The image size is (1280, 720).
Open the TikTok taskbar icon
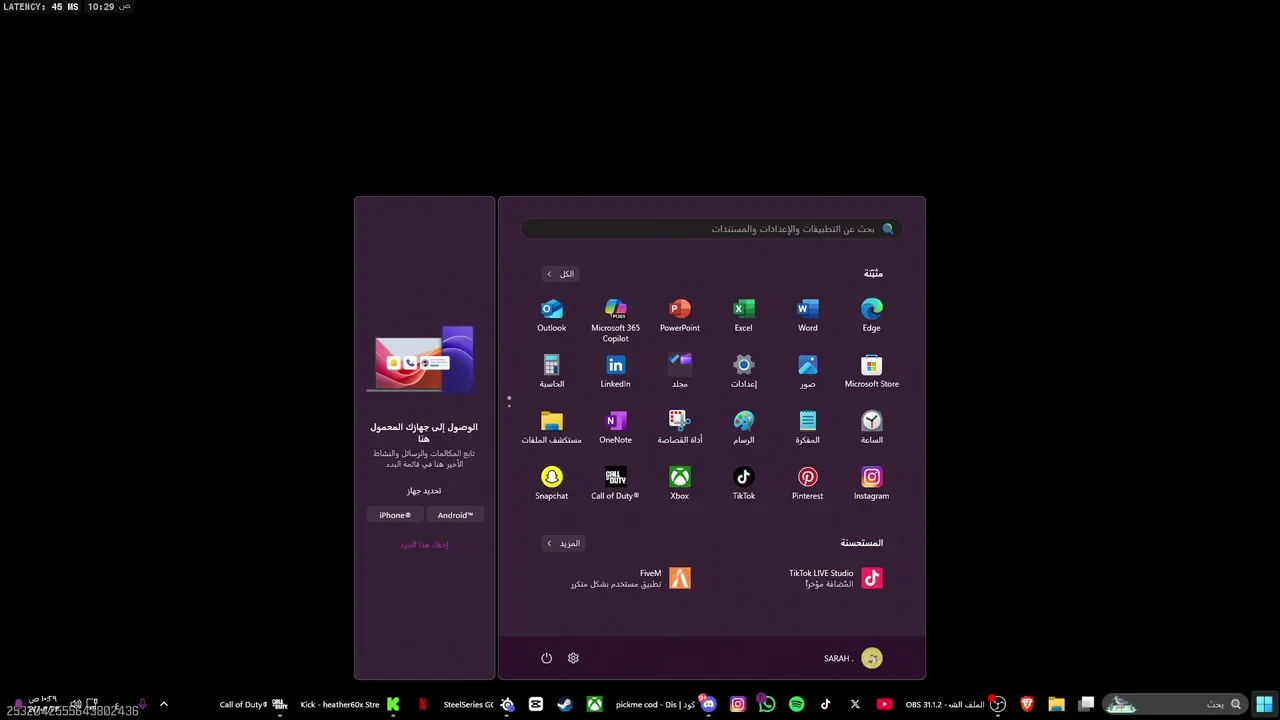(825, 704)
